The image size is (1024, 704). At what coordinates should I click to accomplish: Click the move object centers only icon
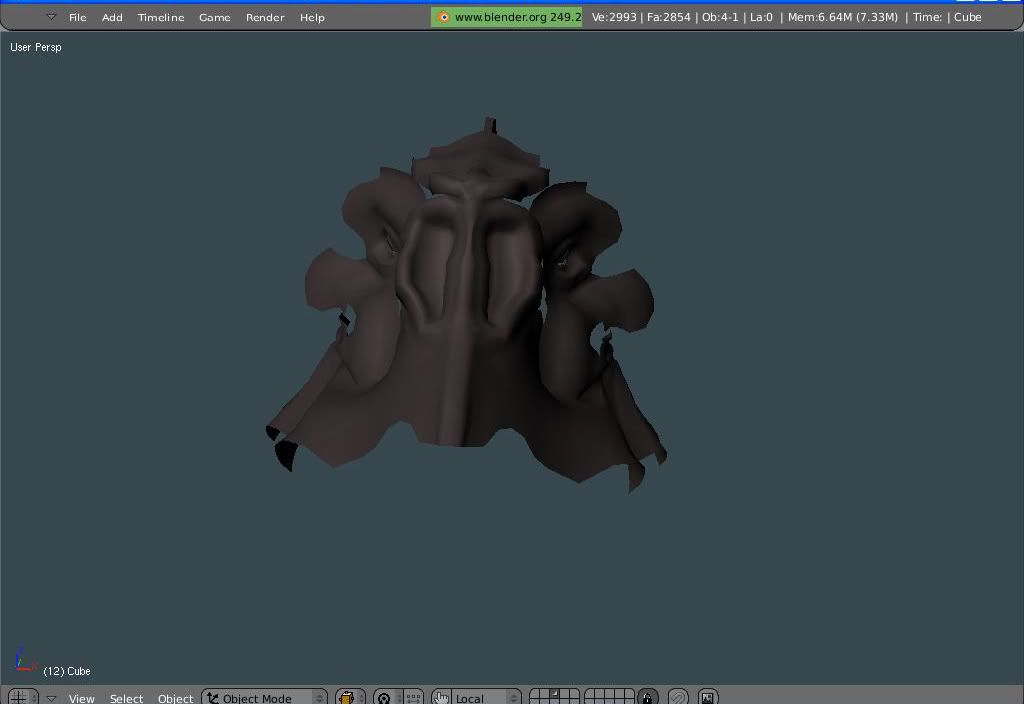(x=412, y=697)
